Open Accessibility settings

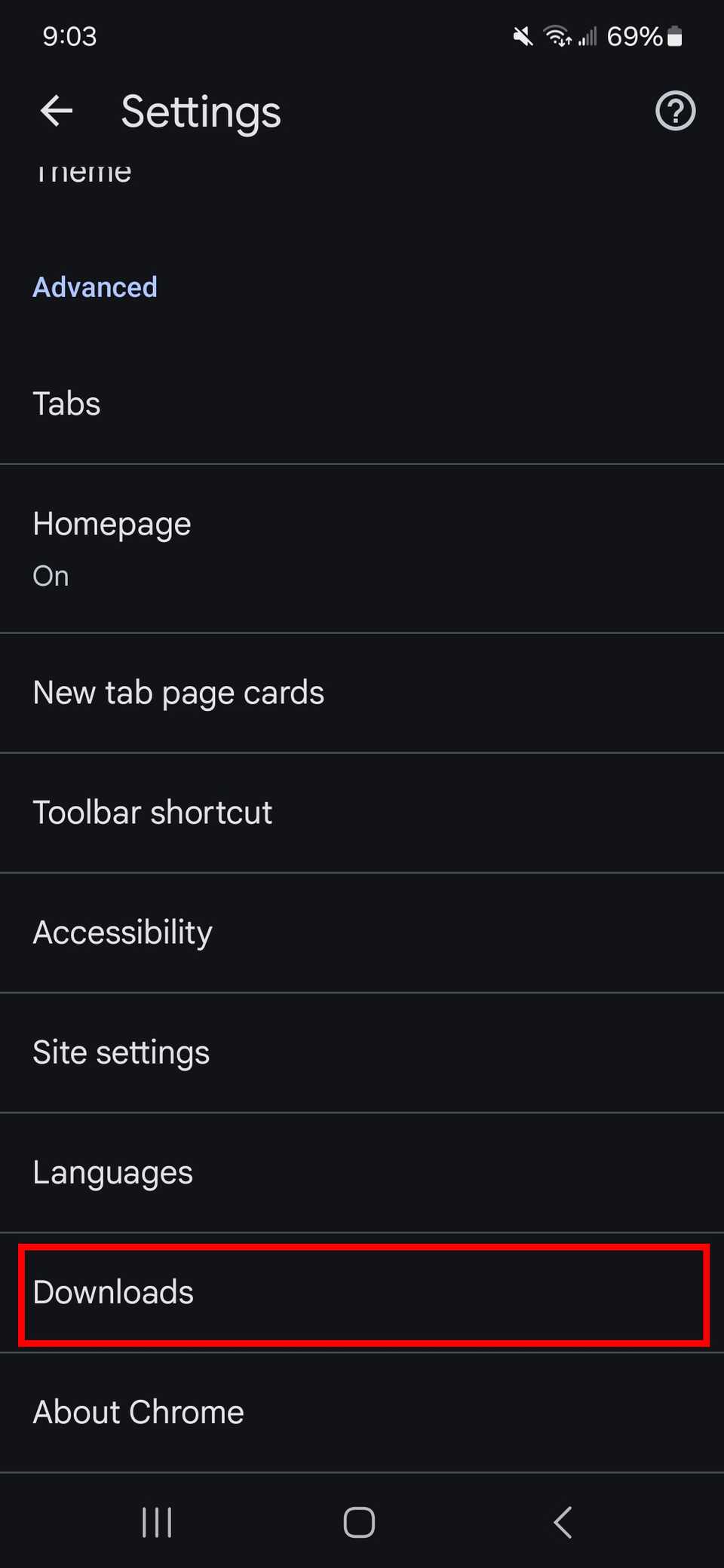362,932
